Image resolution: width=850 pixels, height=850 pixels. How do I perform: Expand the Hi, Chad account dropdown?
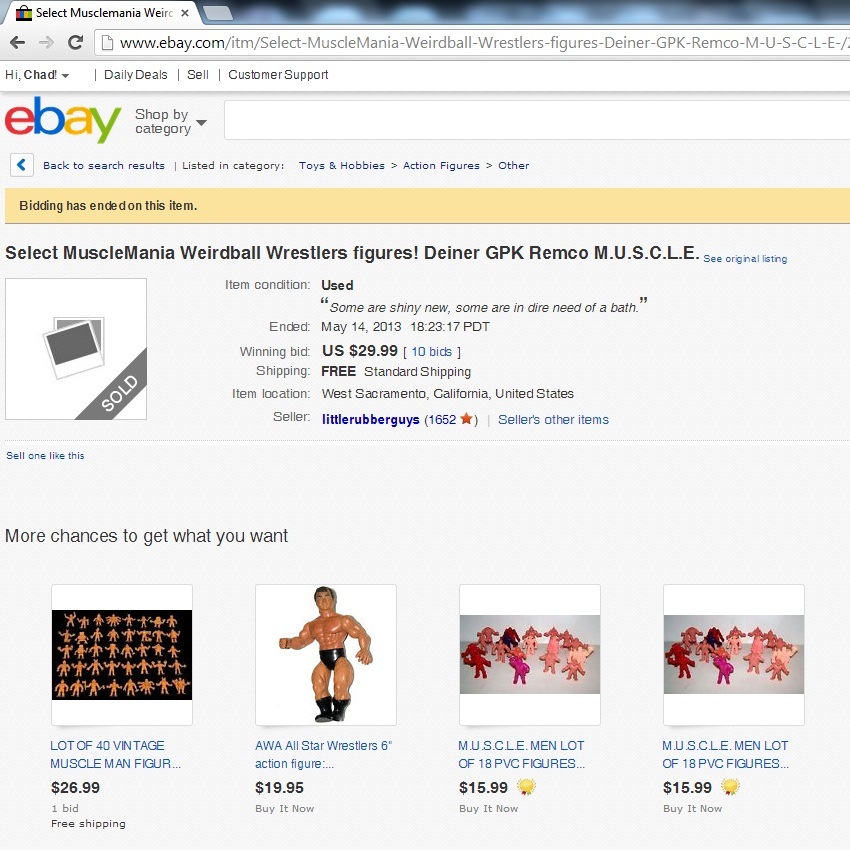pyautogui.click(x=37, y=75)
